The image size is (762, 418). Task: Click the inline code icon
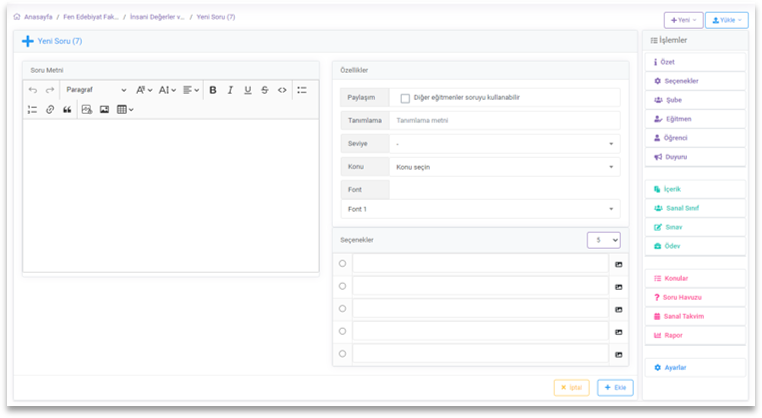pos(282,90)
